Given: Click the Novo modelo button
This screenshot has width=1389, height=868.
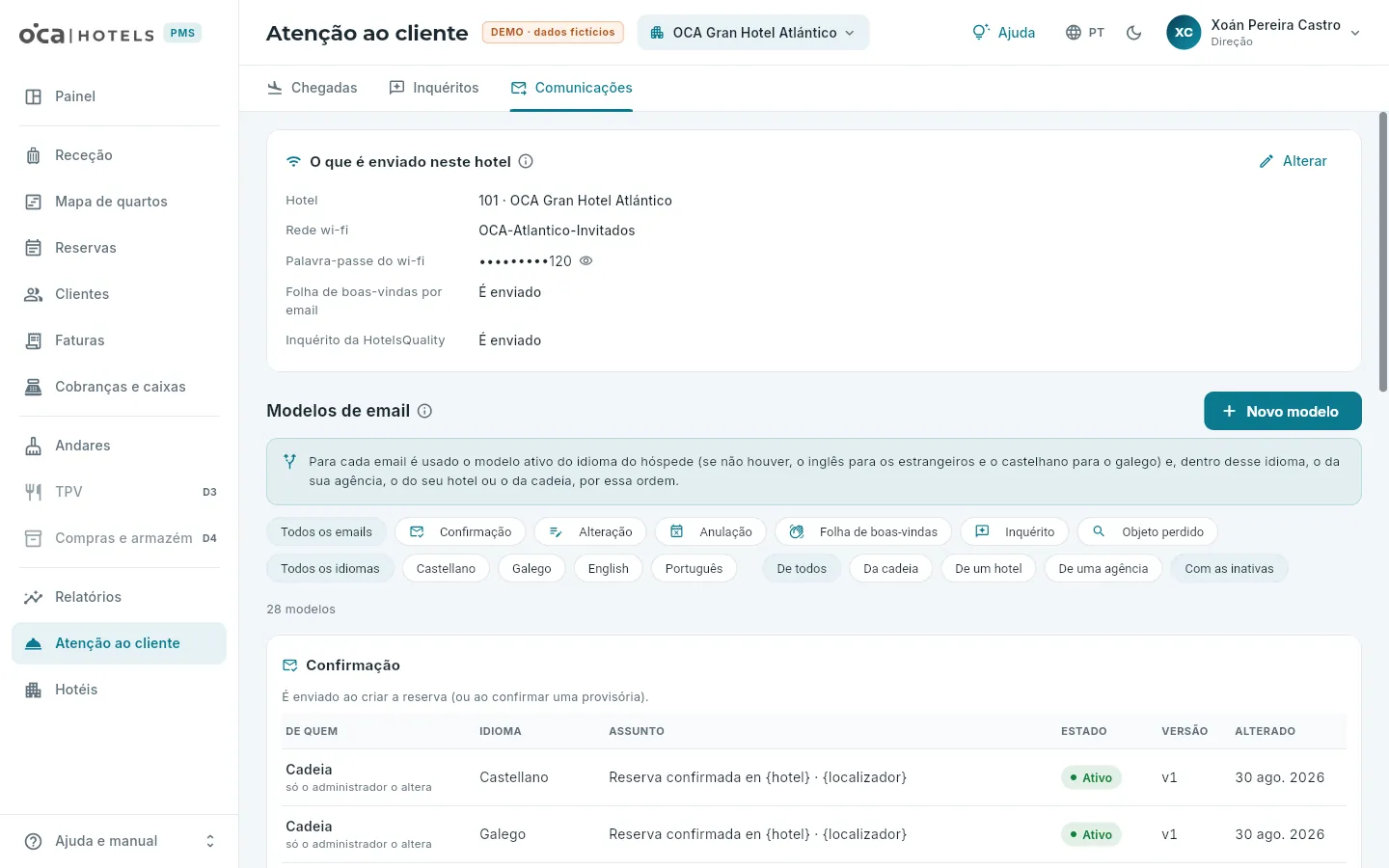Looking at the screenshot, I should (1283, 411).
